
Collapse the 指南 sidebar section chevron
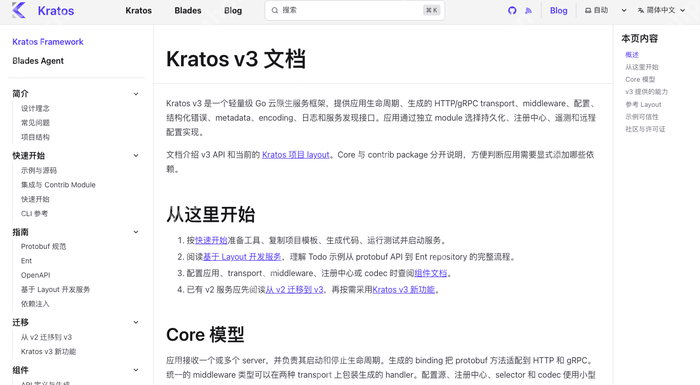click(x=136, y=232)
